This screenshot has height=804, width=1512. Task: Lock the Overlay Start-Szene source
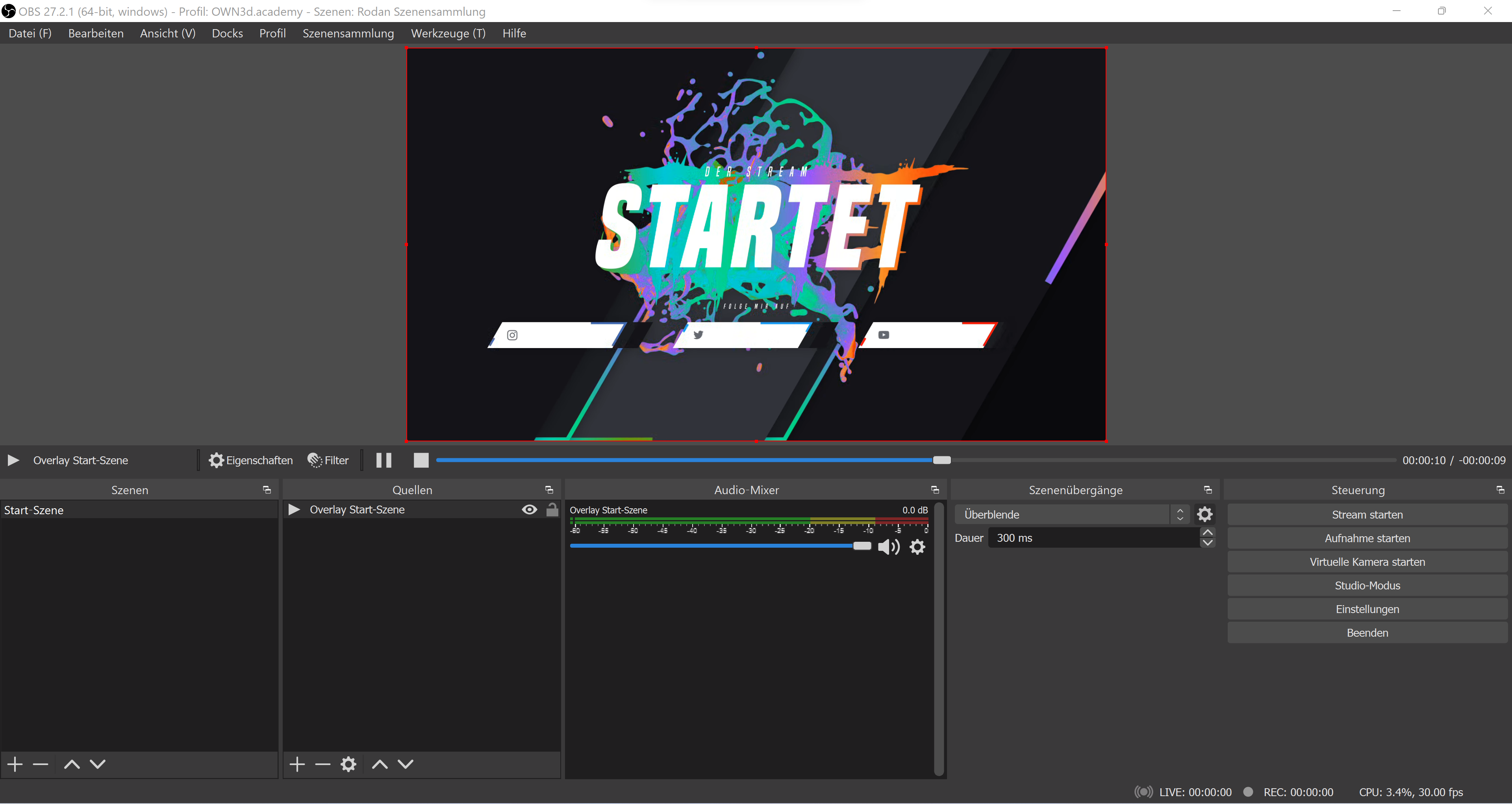(551, 510)
